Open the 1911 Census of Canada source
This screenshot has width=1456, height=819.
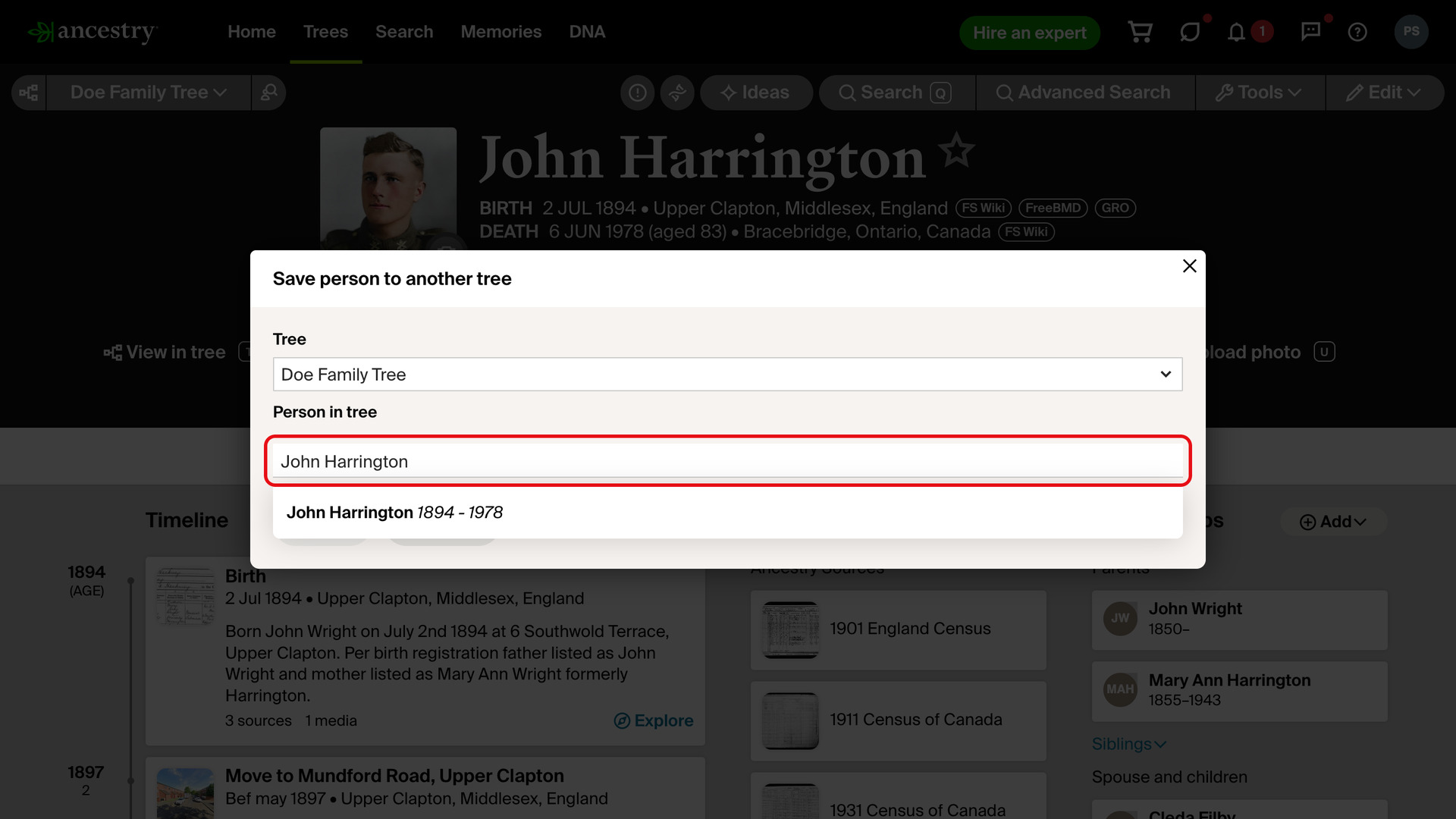[898, 720]
